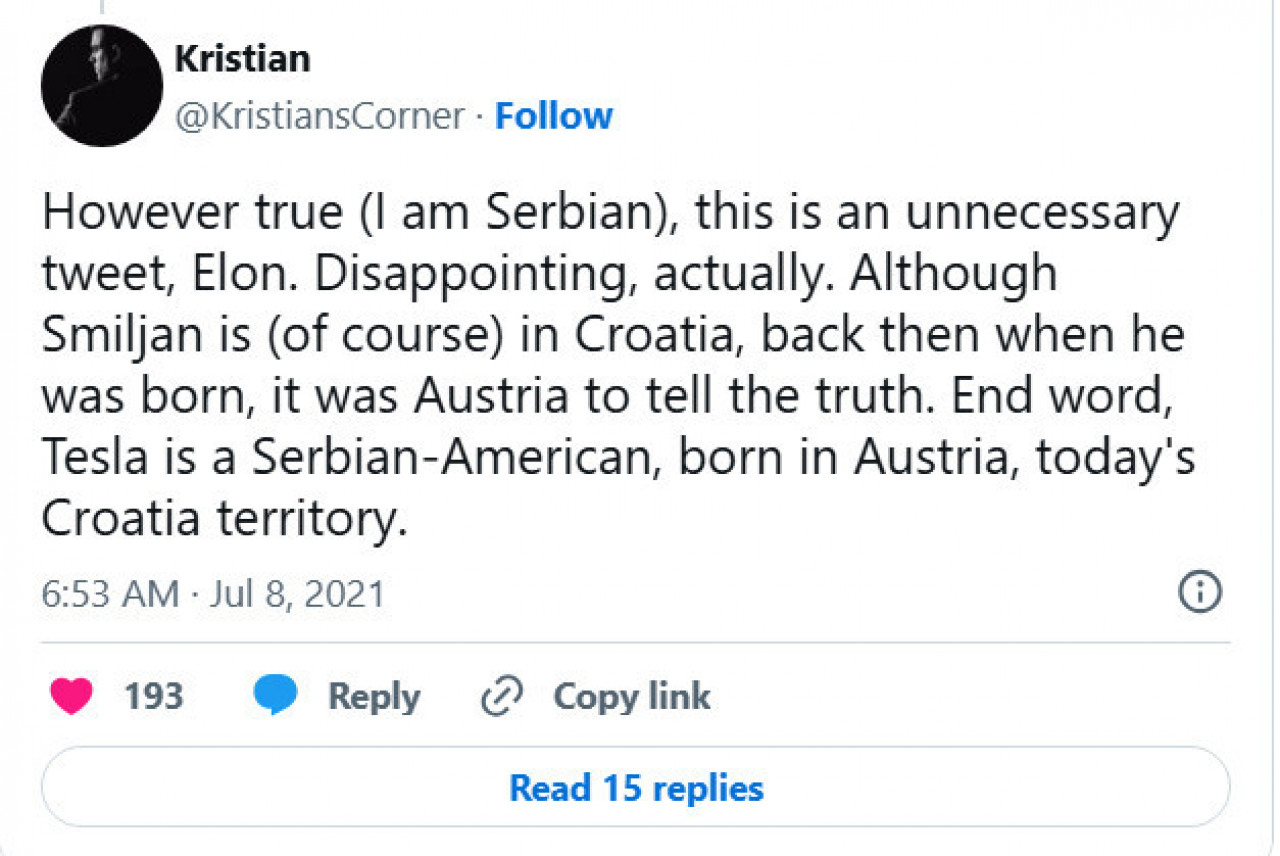The image size is (1280, 856).
Task: Click the 193 likes count
Action: point(154,696)
